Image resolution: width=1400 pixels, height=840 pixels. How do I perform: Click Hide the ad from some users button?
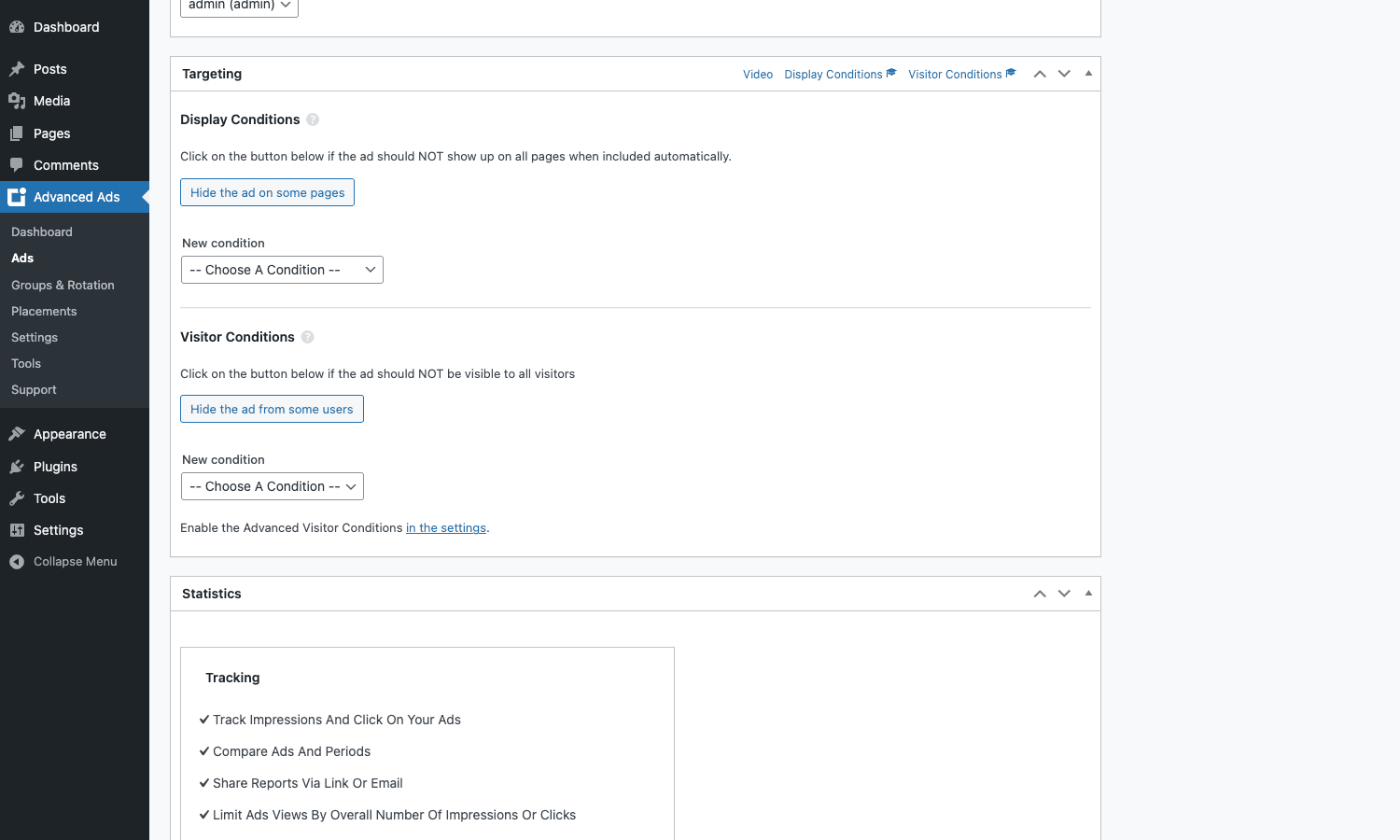point(272,409)
